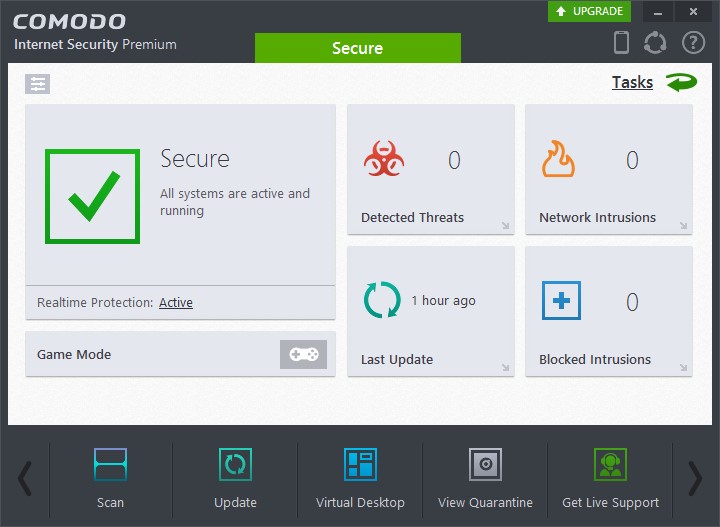Image resolution: width=720 pixels, height=527 pixels.
Task: Click the 'Blocked Intrusions' label
Action: click(595, 359)
